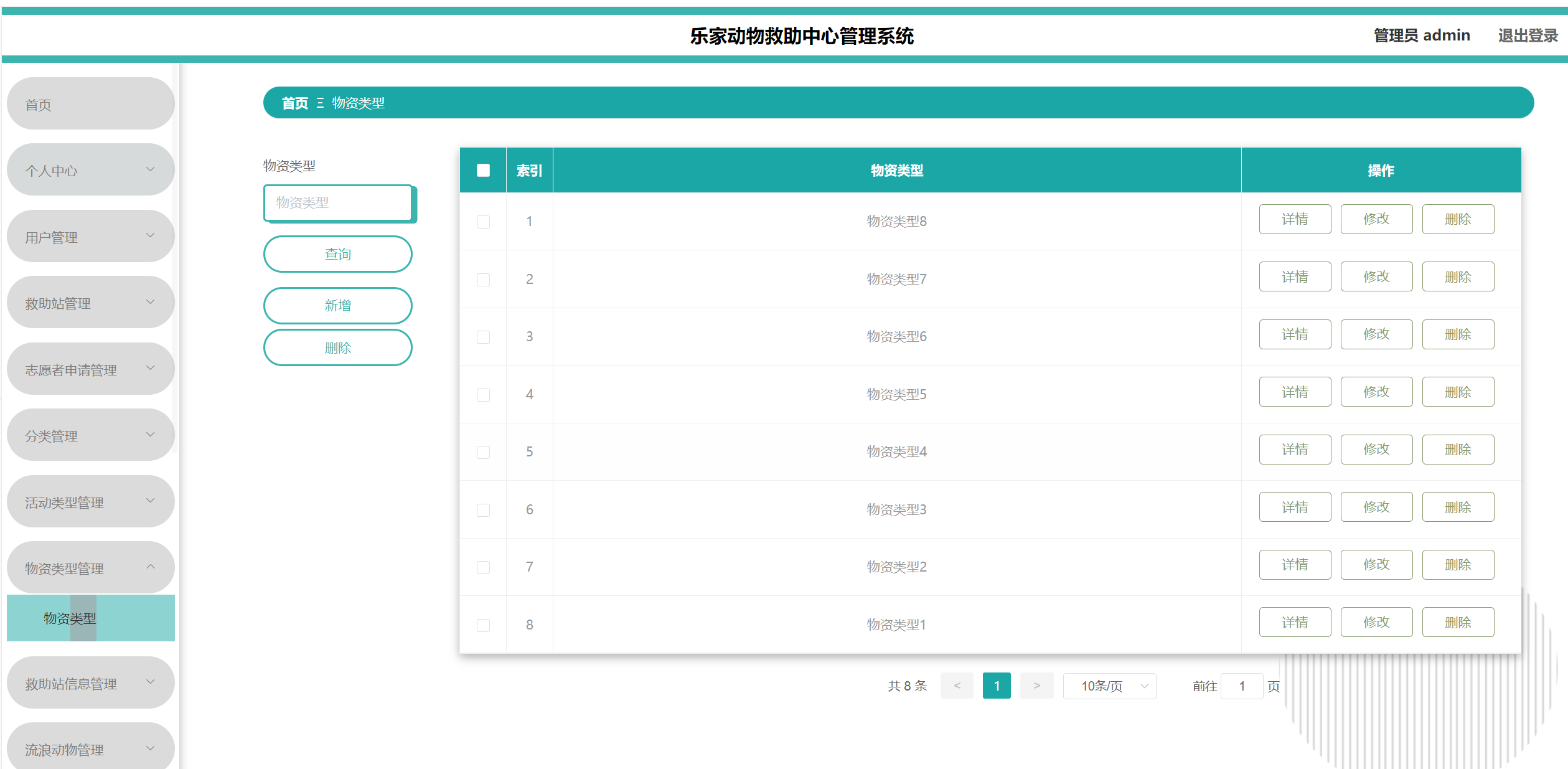This screenshot has width=1568, height=769.
Task: Click 修改 for 物资类型4
Action: pyautogui.click(x=1376, y=450)
